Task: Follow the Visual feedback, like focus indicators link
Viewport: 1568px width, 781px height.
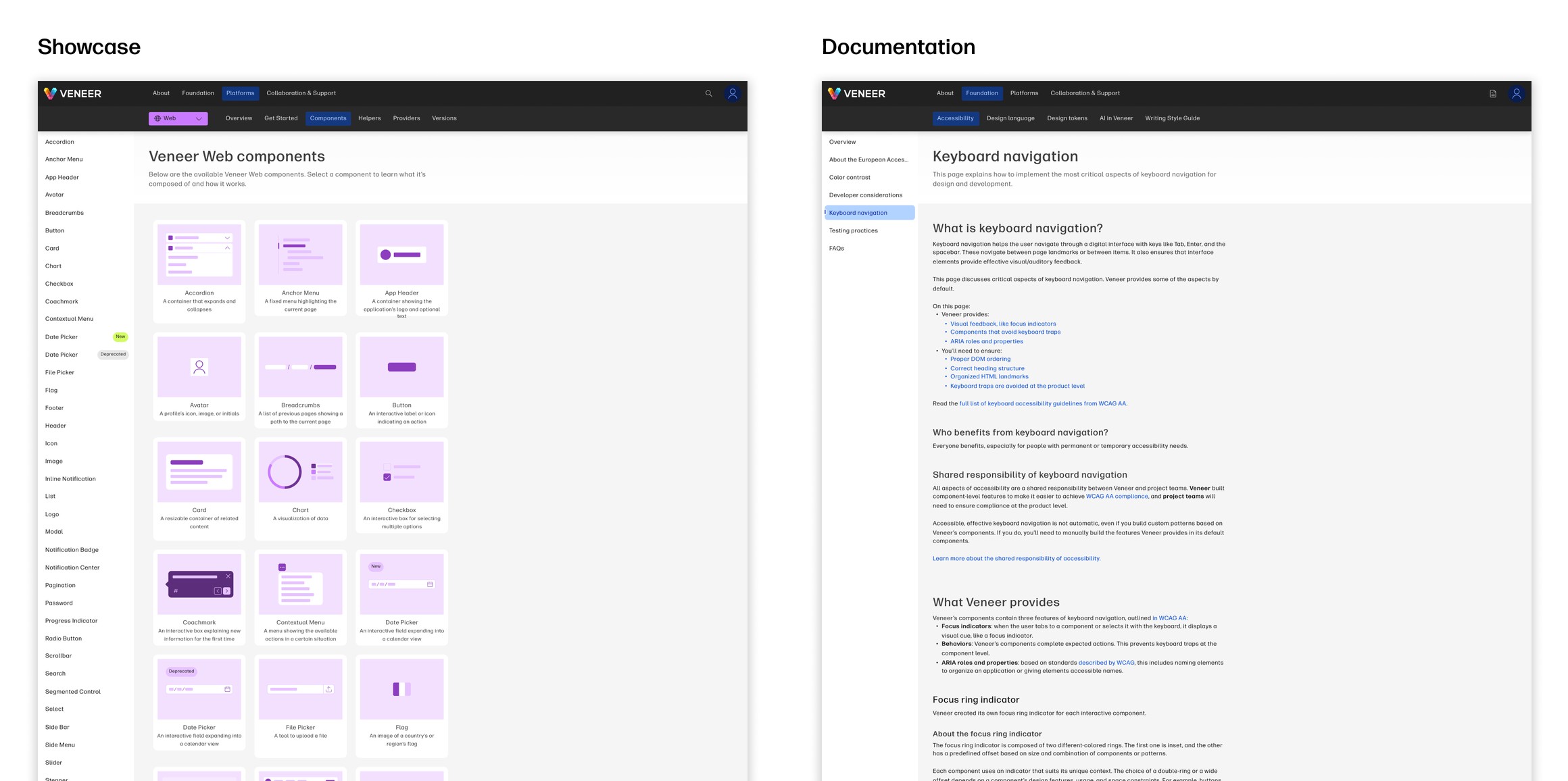Action: 1003,324
